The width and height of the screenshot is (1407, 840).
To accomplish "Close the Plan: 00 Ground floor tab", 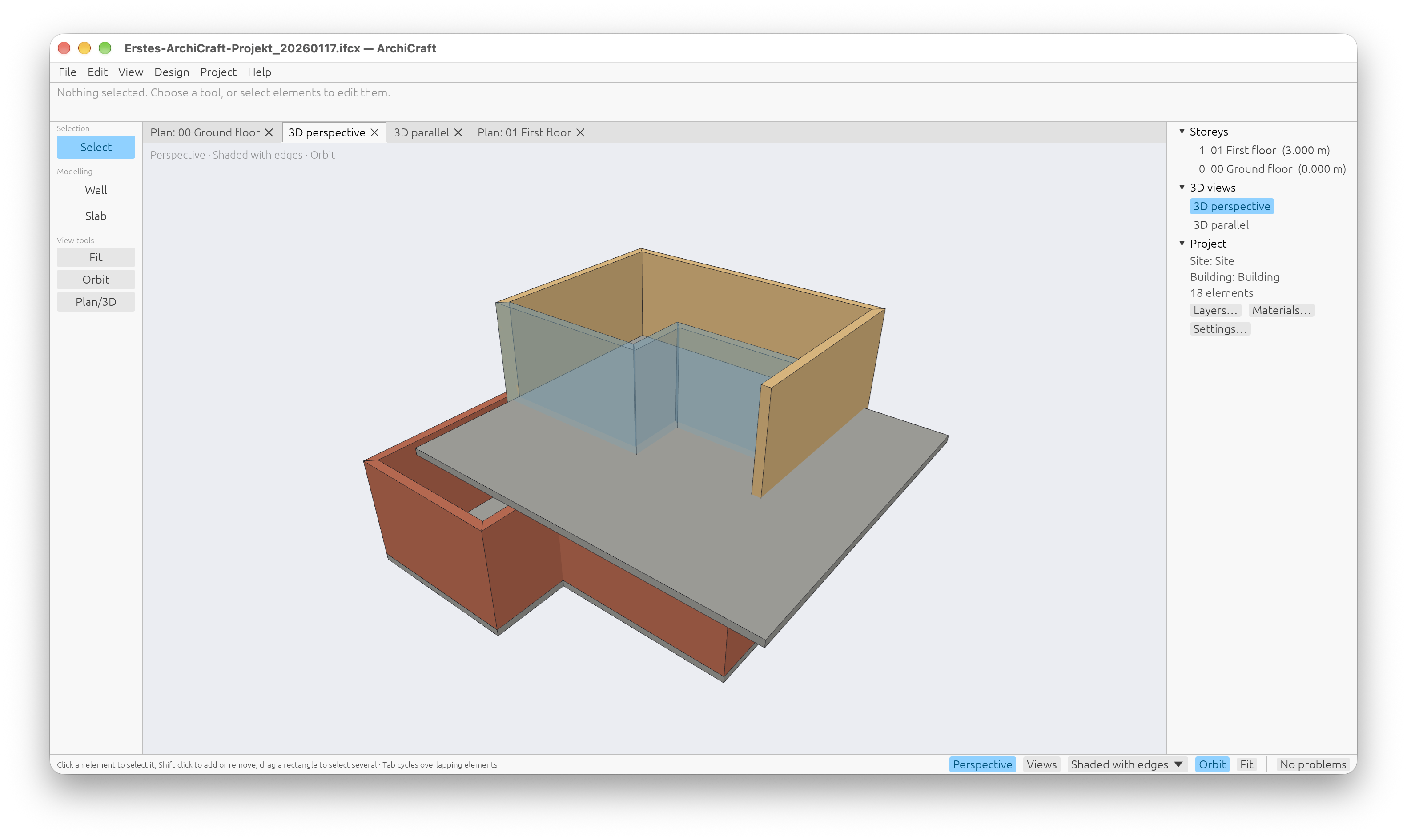I will [269, 132].
